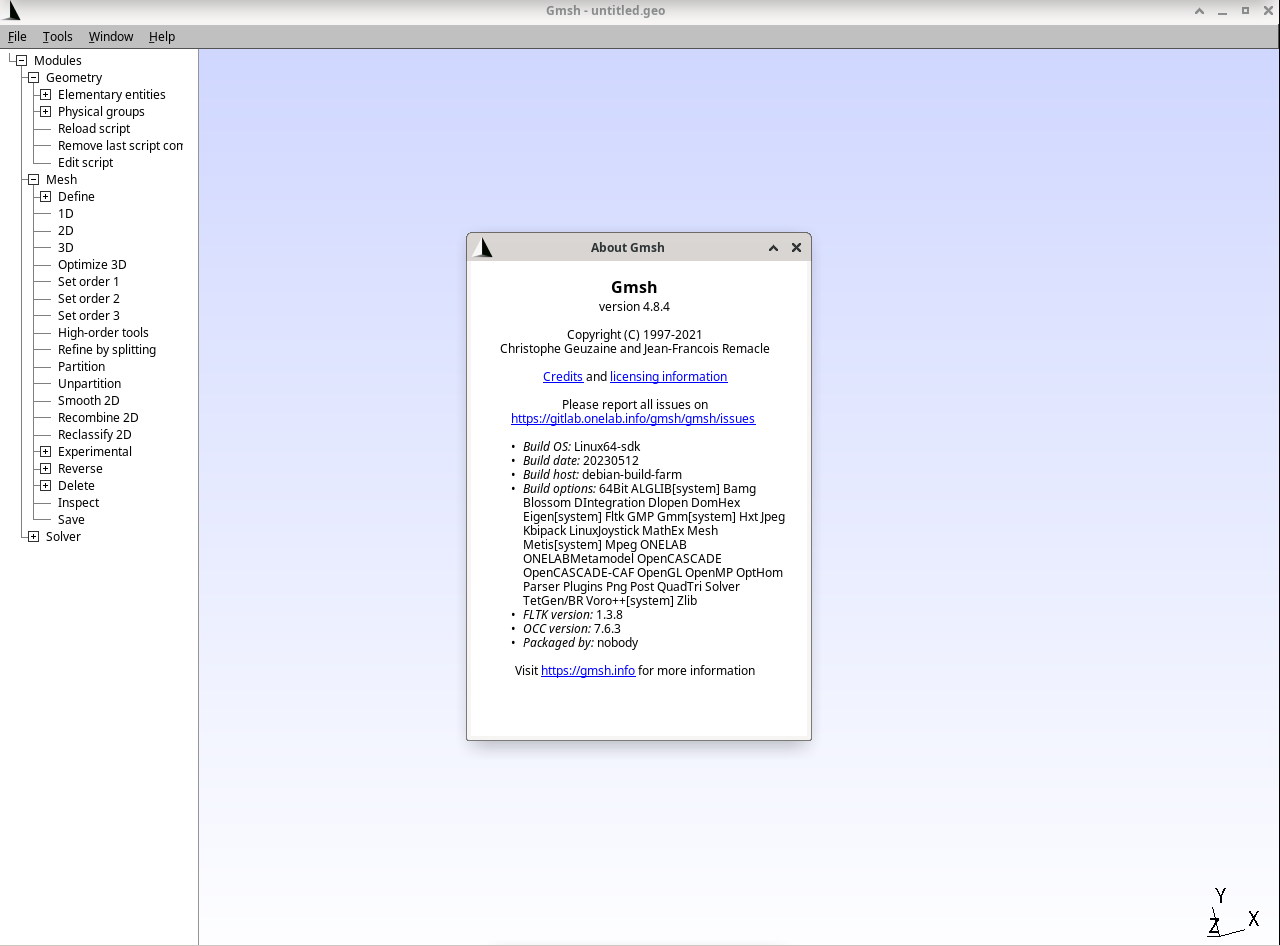Open the File menu
This screenshot has width=1280, height=946.
pos(17,37)
